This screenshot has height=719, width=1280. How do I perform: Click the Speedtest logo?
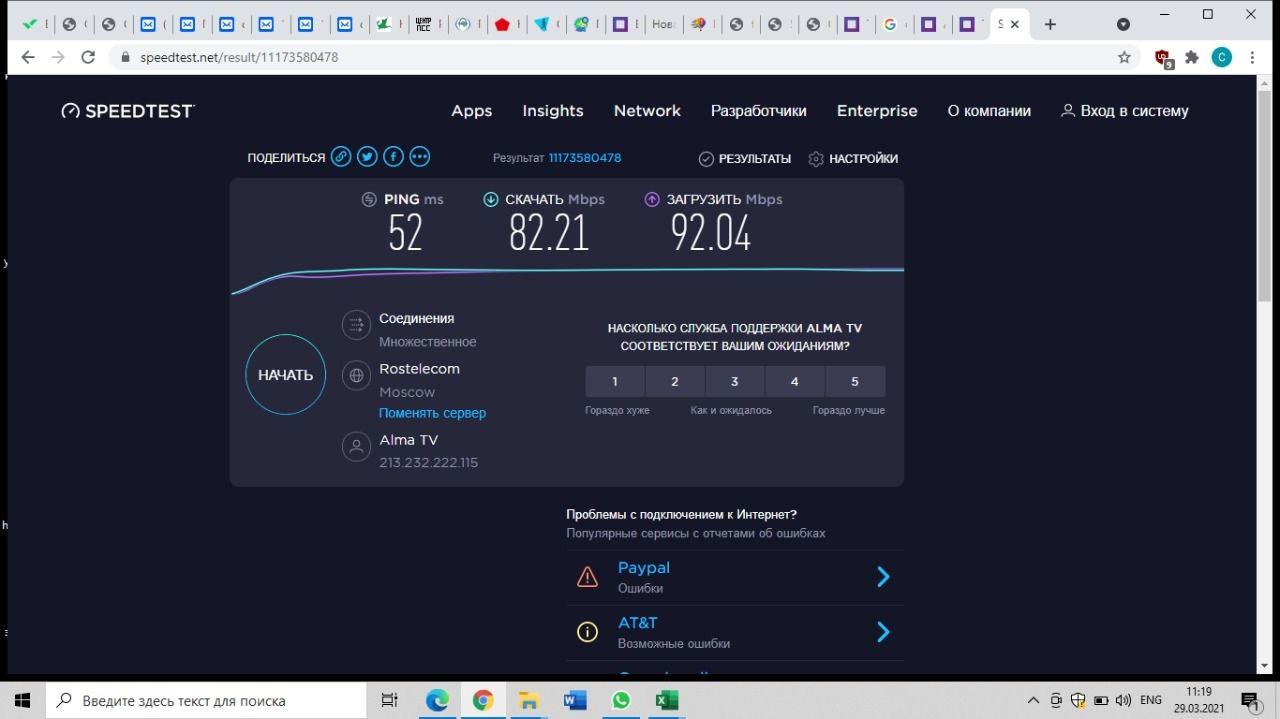(128, 111)
